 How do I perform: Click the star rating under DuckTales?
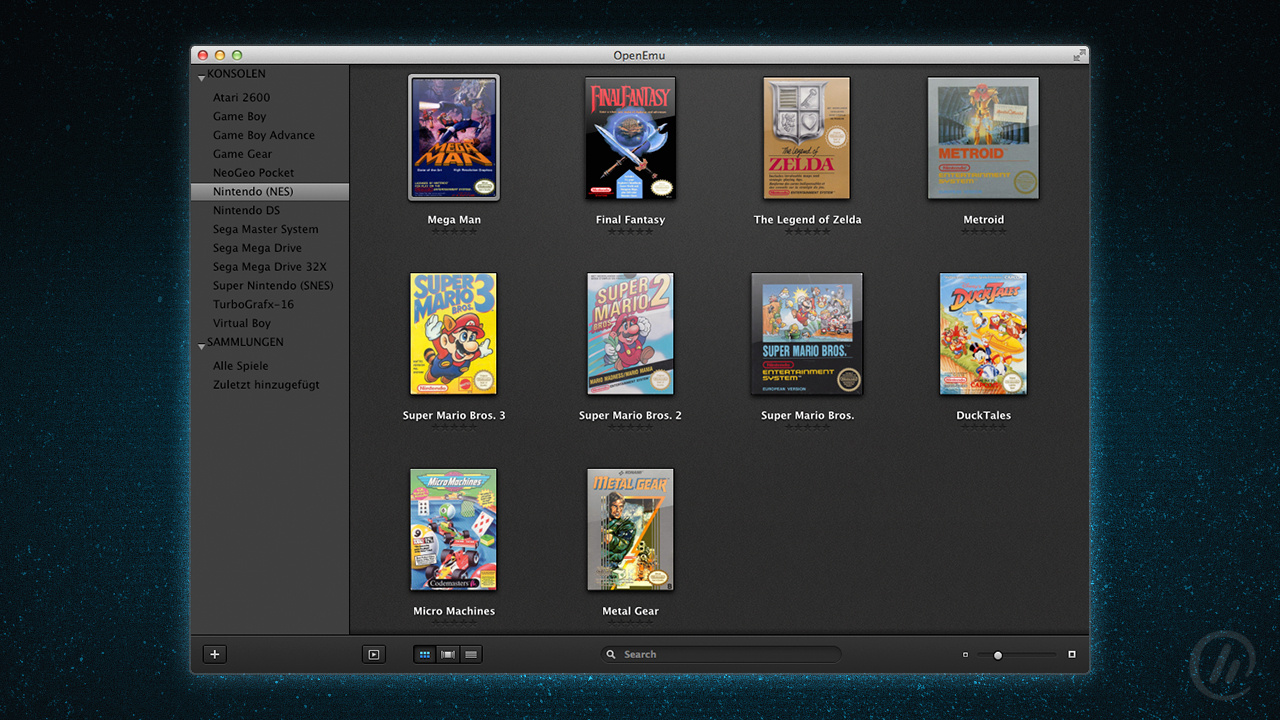pos(983,427)
